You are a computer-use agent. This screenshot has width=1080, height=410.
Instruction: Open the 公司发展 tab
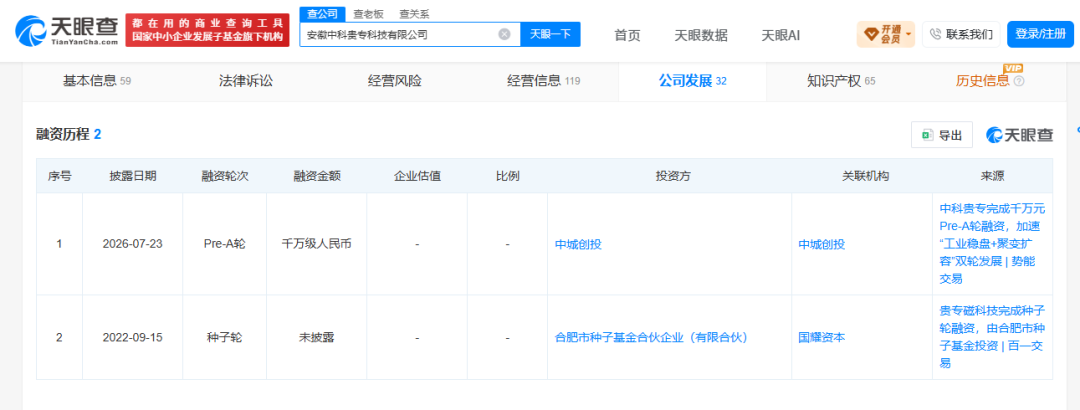click(x=692, y=81)
